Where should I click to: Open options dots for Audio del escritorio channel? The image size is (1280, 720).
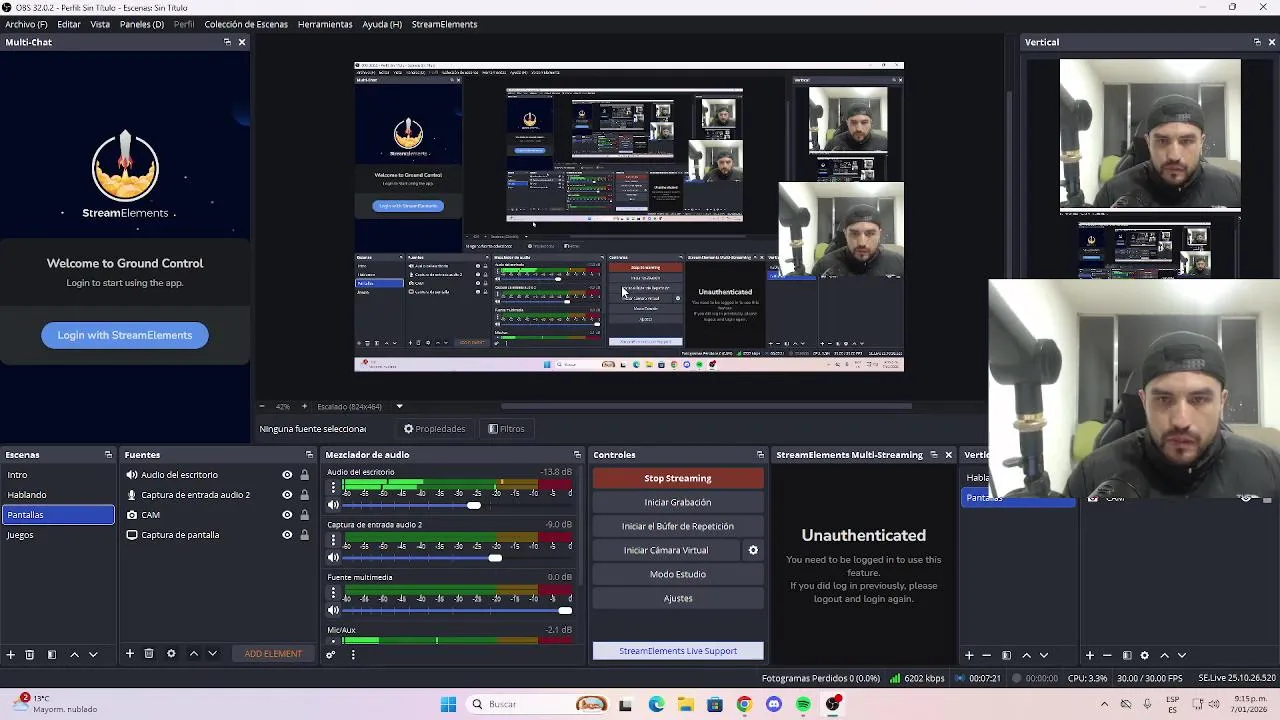(x=334, y=487)
